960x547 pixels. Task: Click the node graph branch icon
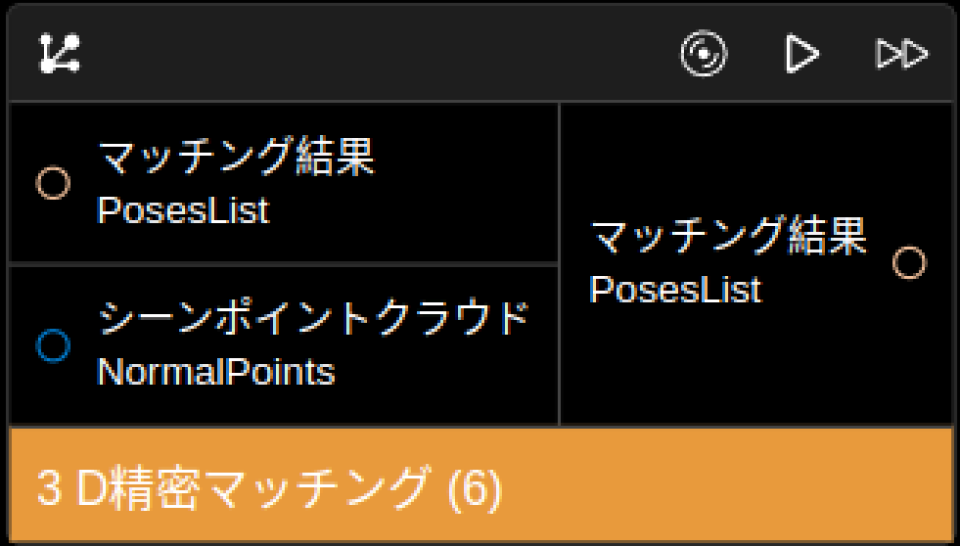tap(60, 53)
